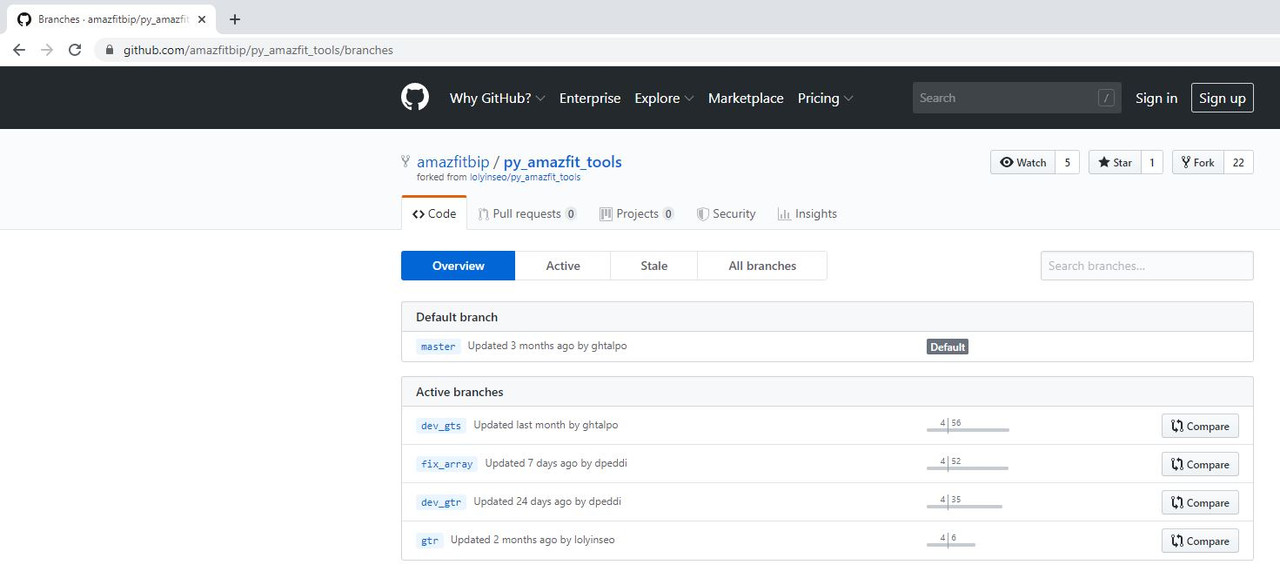The image size is (1280, 573).
Task: Open the Insights tab
Action: tap(807, 214)
